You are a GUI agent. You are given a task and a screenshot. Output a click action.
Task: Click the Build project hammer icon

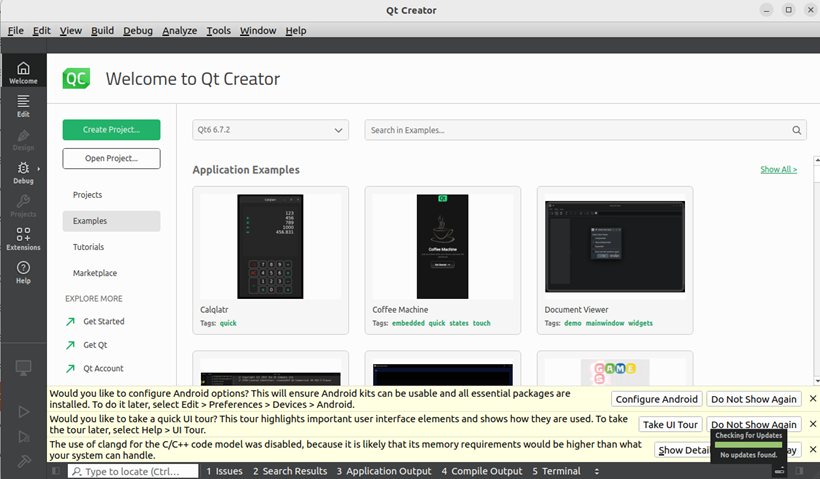24,461
